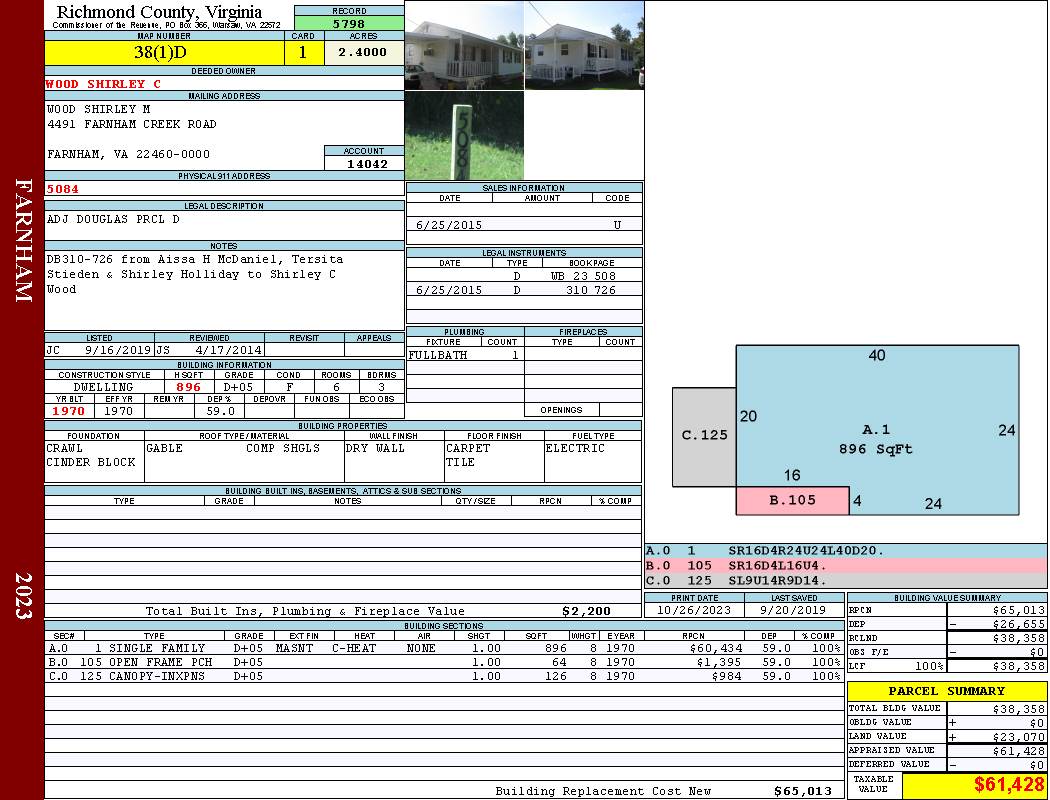
Task: Click the red taxable value $61,428
Action: 1008,785
